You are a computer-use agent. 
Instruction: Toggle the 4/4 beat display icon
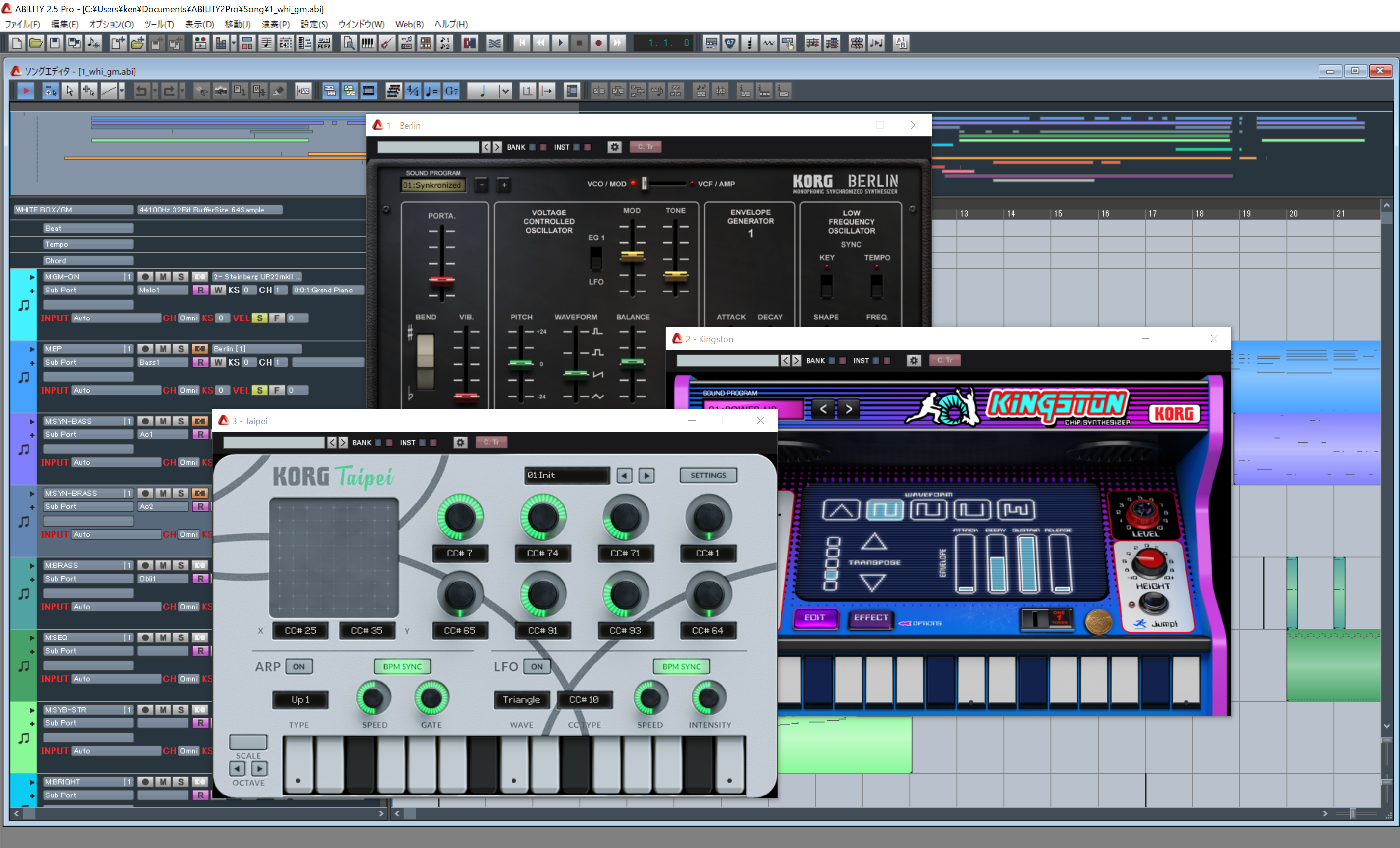[413, 91]
